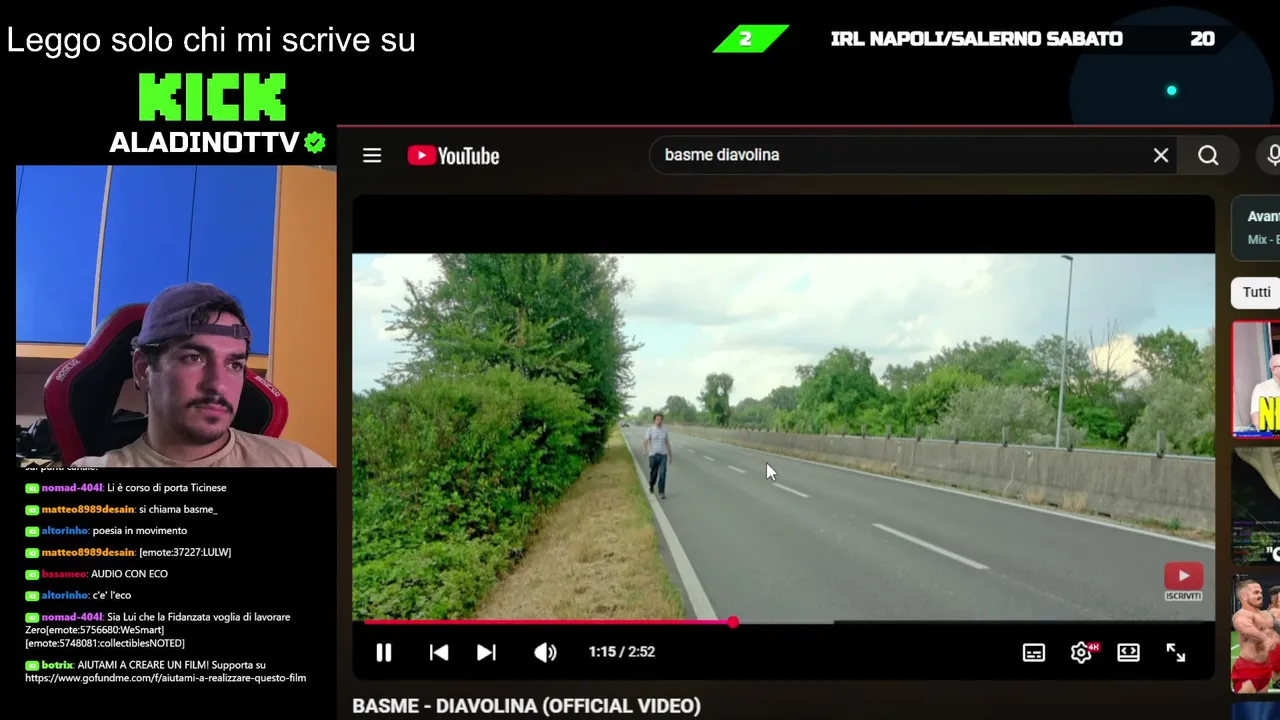
Task: Mute the video with the speaker icon
Action: coord(544,652)
